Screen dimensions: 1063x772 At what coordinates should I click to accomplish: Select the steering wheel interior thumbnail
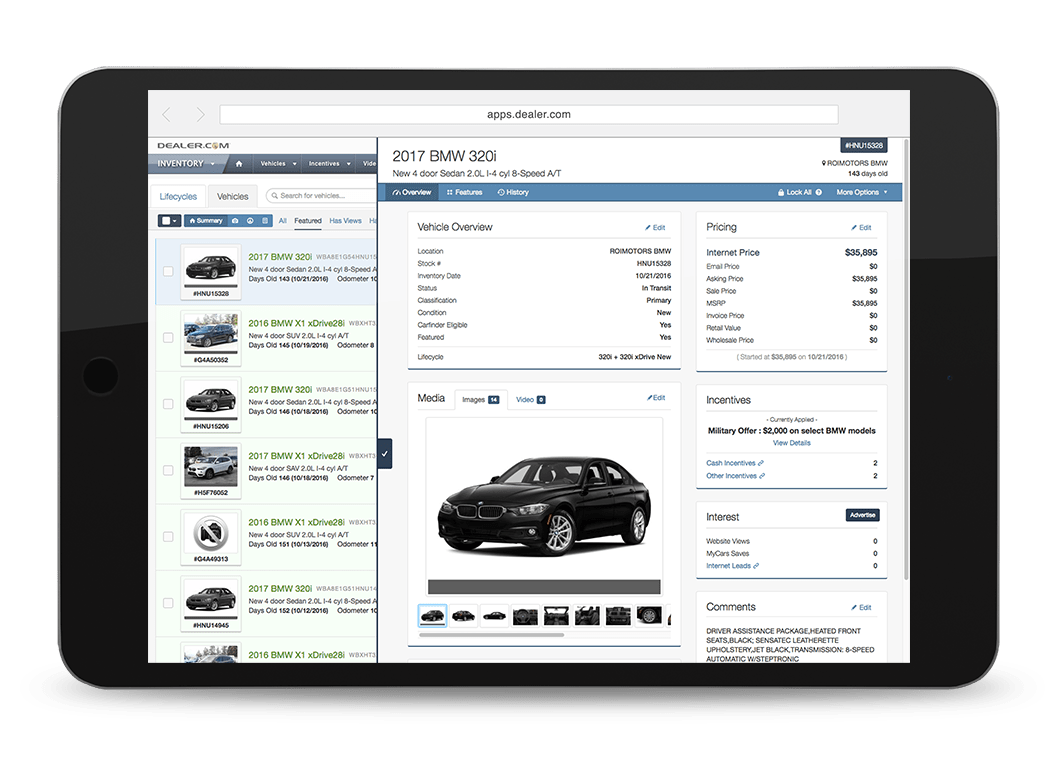pyautogui.click(x=525, y=615)
